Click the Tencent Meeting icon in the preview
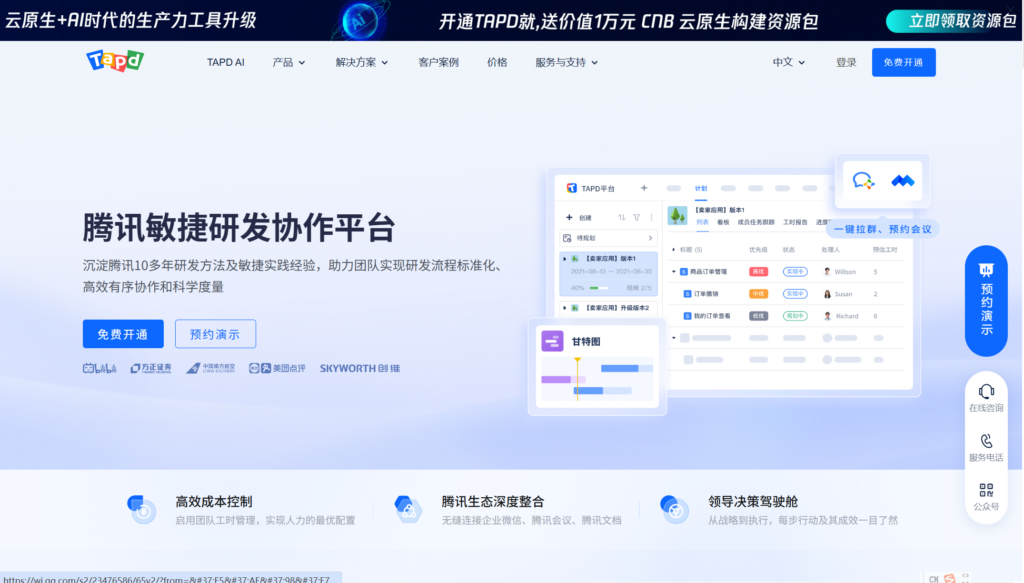This screenshot has height=583, width=1024. [903, 181]
